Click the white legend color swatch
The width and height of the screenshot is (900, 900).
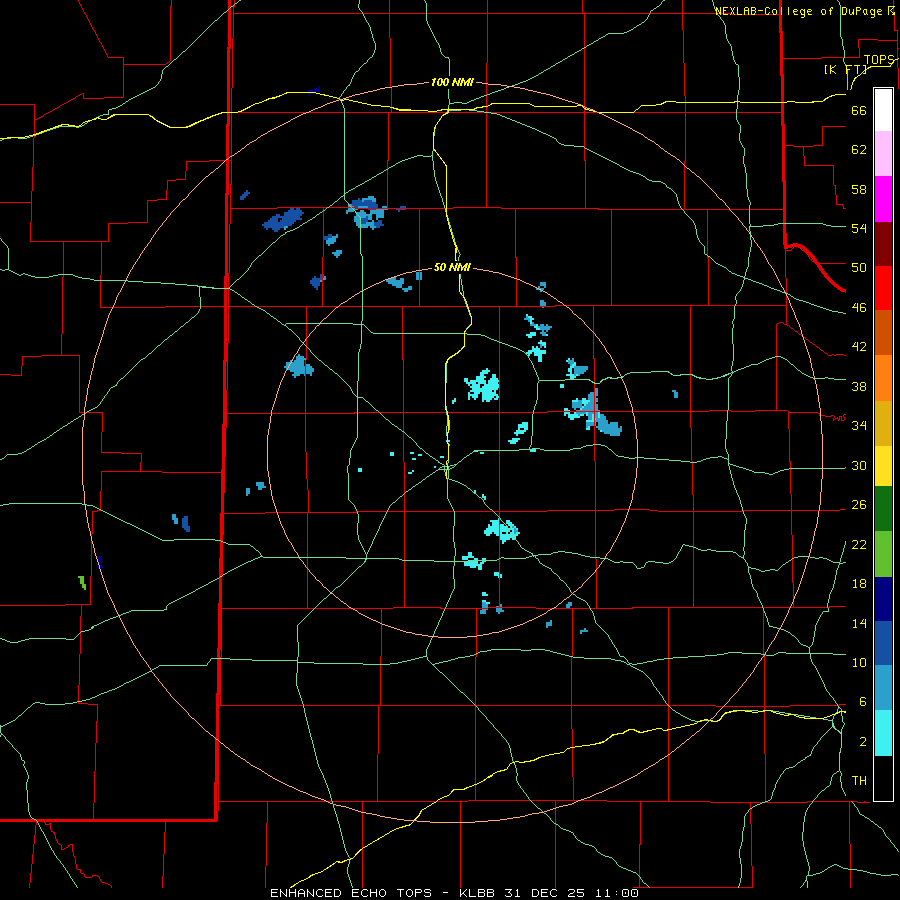point(883,110)
